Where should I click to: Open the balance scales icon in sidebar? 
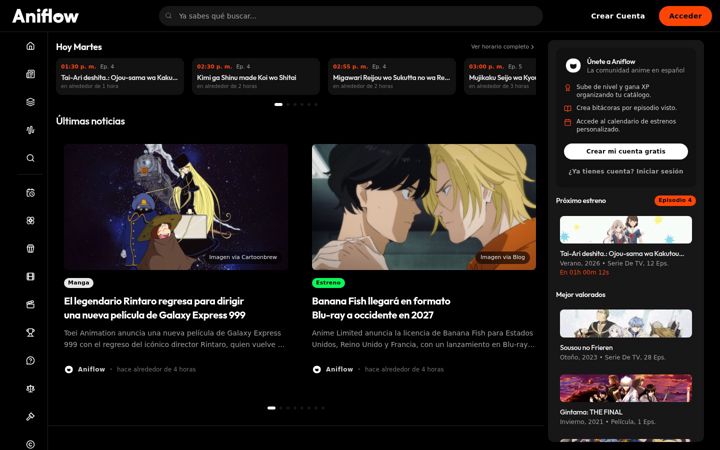click(x=30, y=388)
